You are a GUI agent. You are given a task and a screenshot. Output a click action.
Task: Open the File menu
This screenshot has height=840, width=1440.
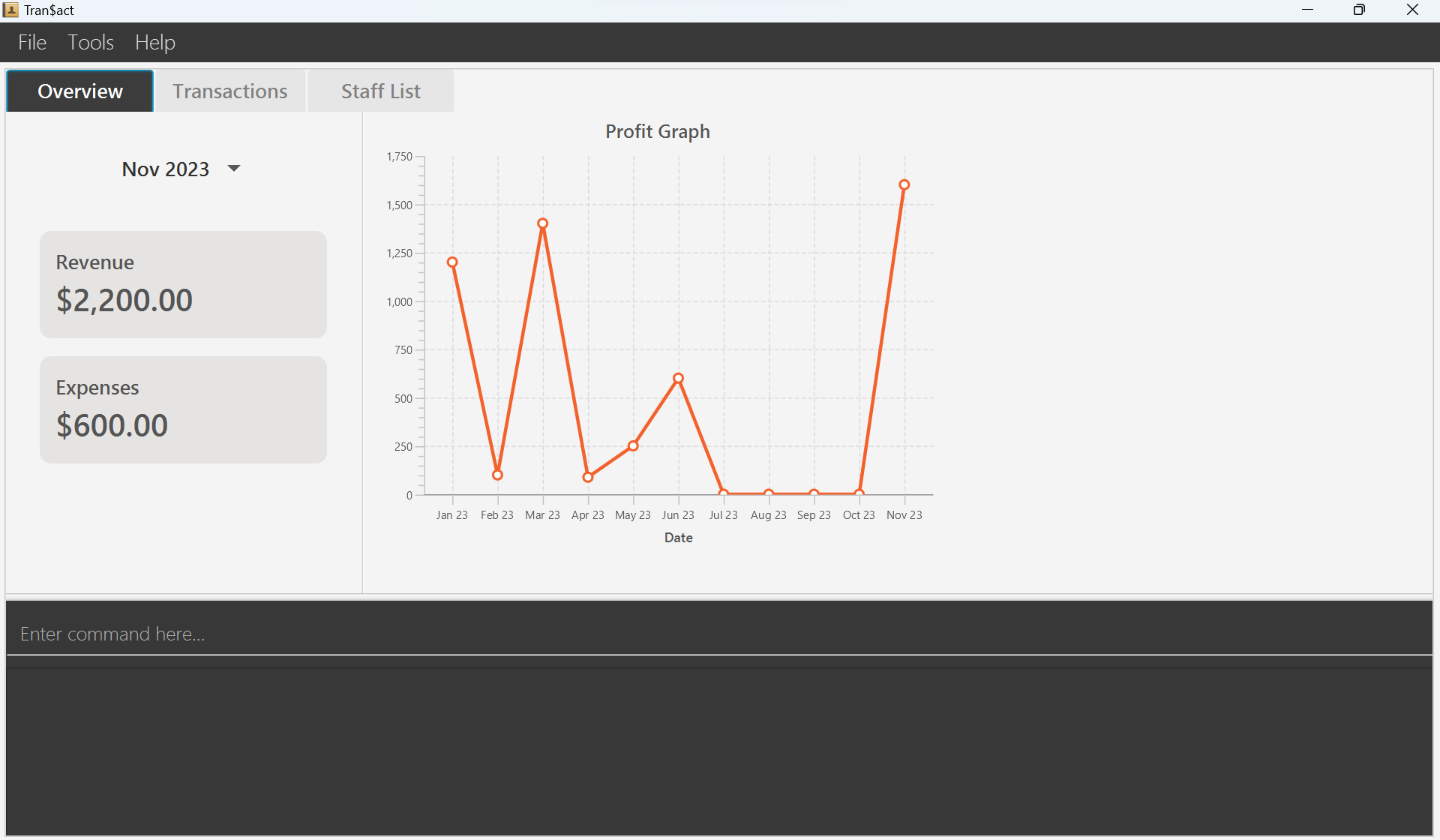tap(32, 43)
